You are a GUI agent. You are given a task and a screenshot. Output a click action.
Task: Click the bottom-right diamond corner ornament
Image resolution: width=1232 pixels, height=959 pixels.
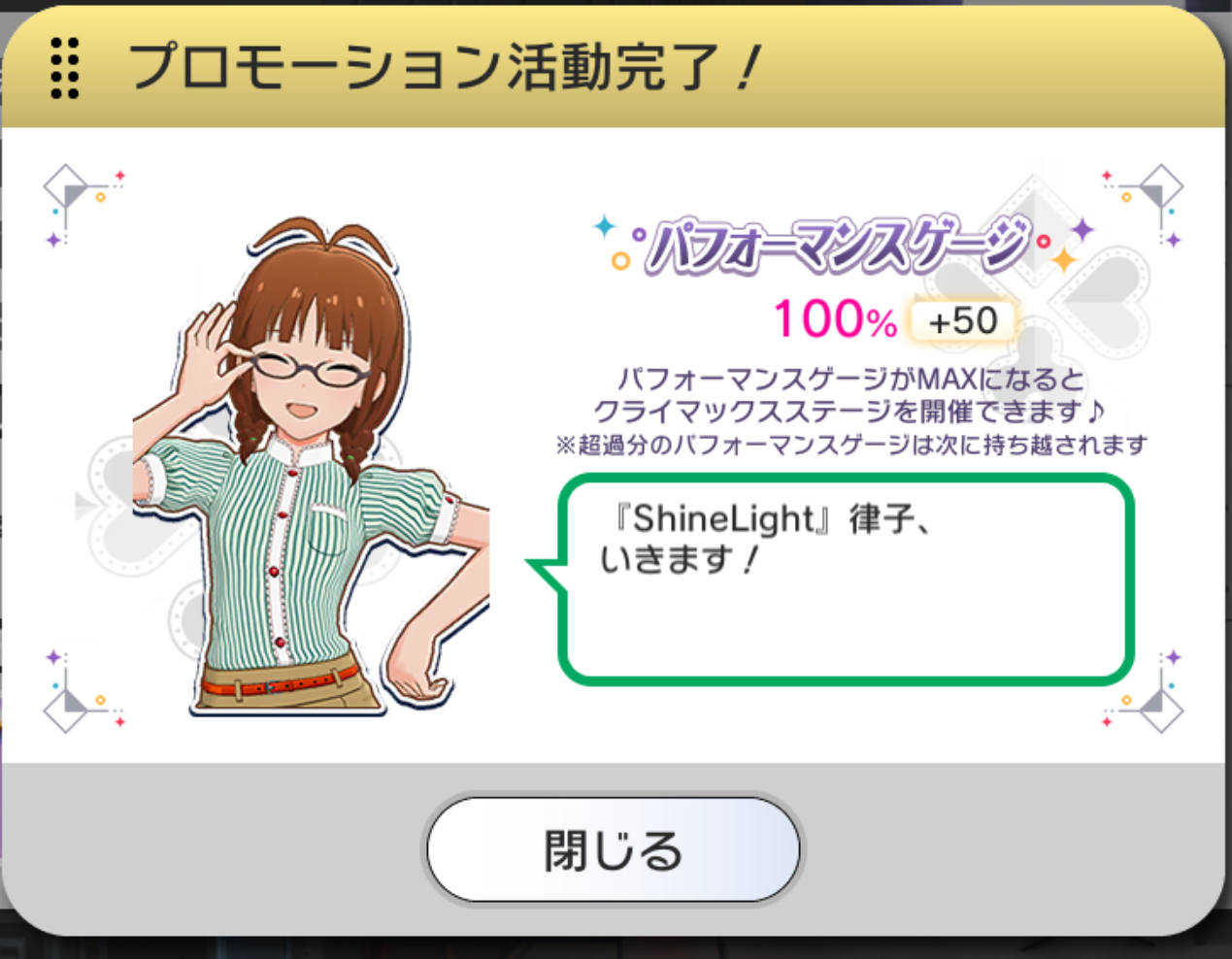(1143, 691)
